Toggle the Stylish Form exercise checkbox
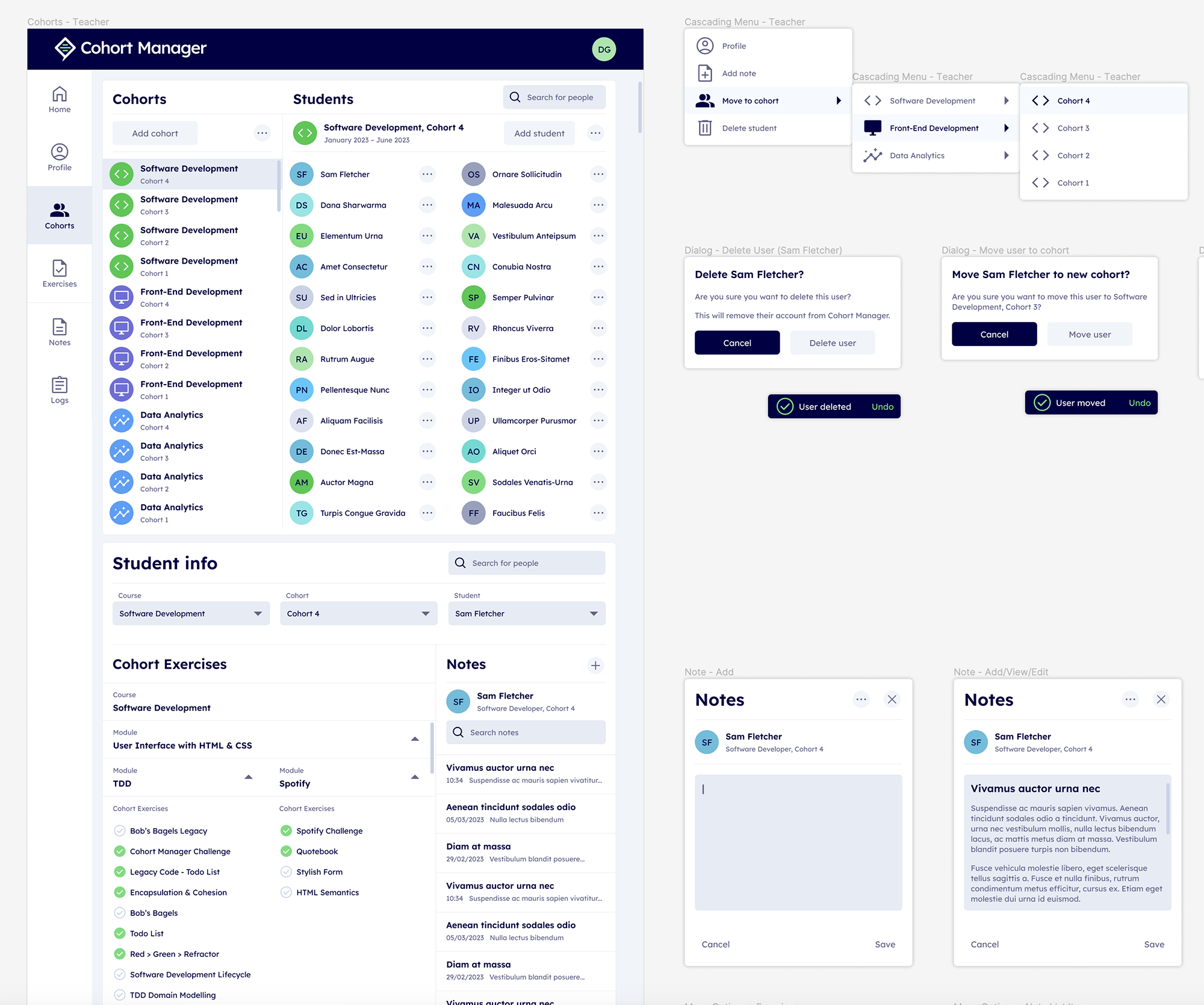The height and width of the screenshot is (1005, 1204). pyautogui.click(x=286, y=871)
